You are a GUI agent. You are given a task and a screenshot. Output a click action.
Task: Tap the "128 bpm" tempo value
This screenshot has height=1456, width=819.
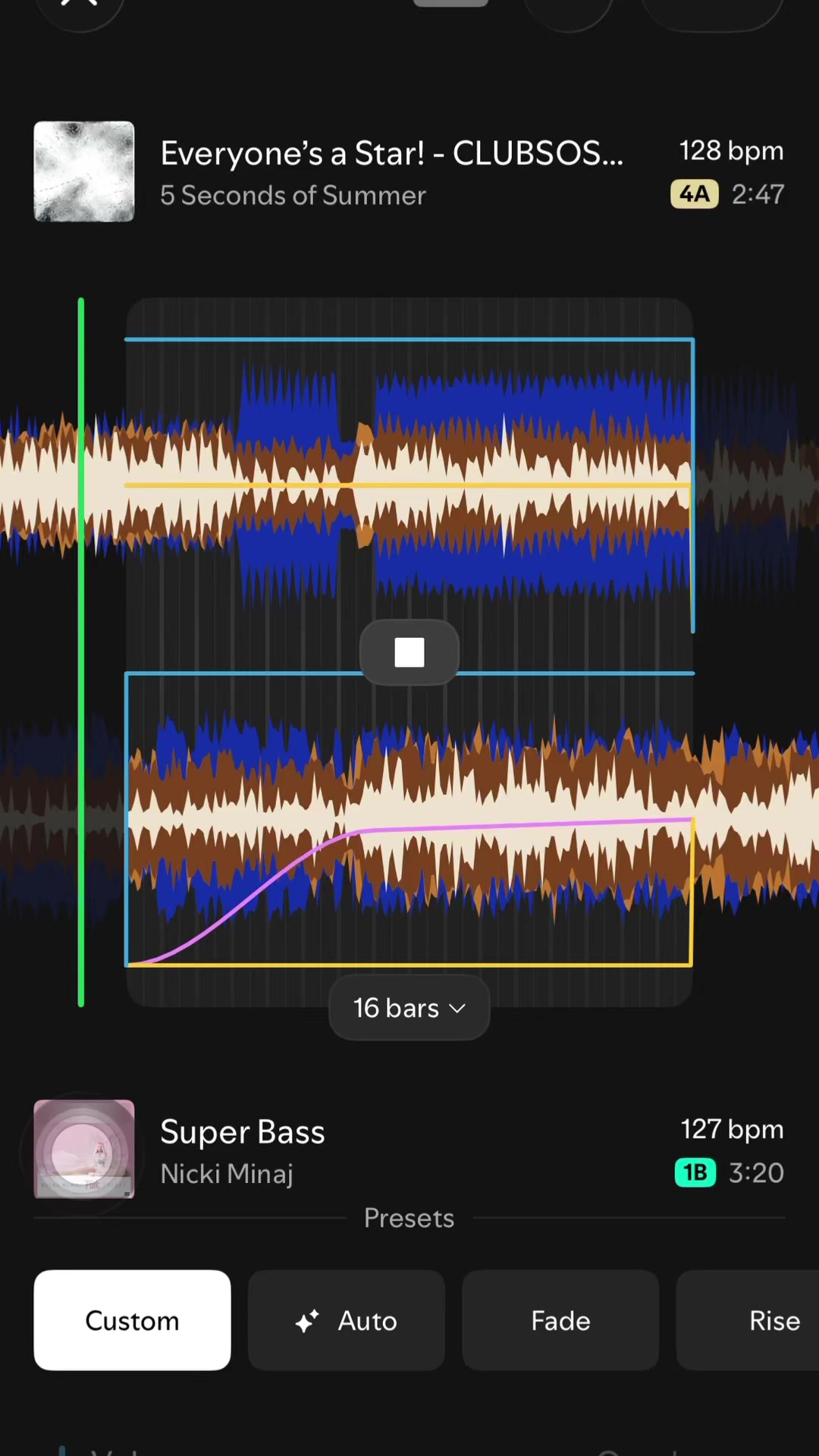click(731, 151)
